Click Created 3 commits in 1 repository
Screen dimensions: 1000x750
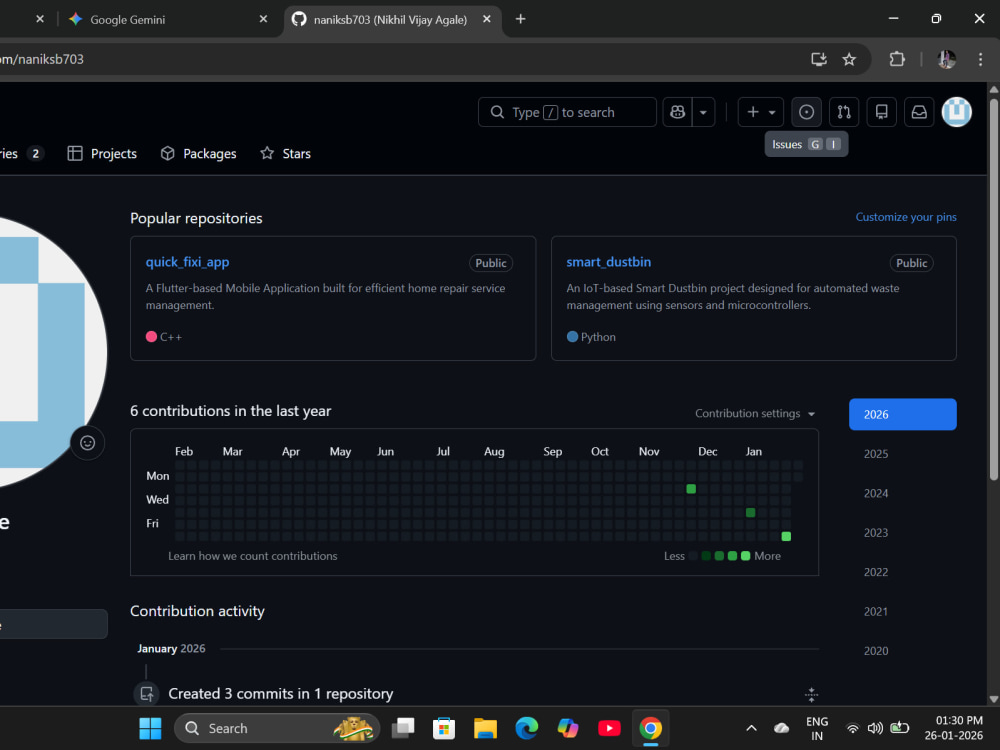(281, 694)
